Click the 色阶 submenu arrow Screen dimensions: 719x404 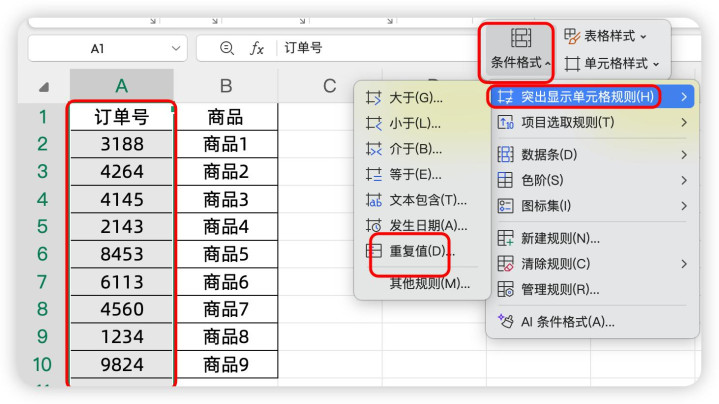click(684, 180)
